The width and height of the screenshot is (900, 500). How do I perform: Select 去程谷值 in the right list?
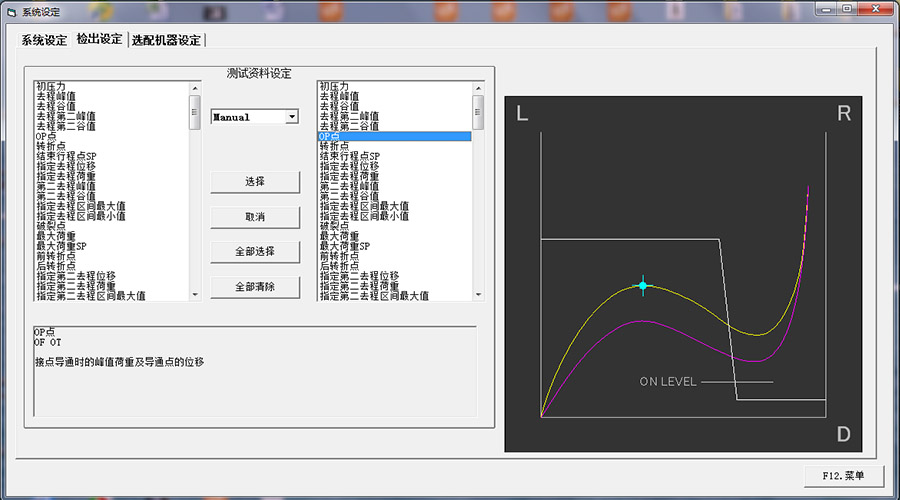coord(339,106)
